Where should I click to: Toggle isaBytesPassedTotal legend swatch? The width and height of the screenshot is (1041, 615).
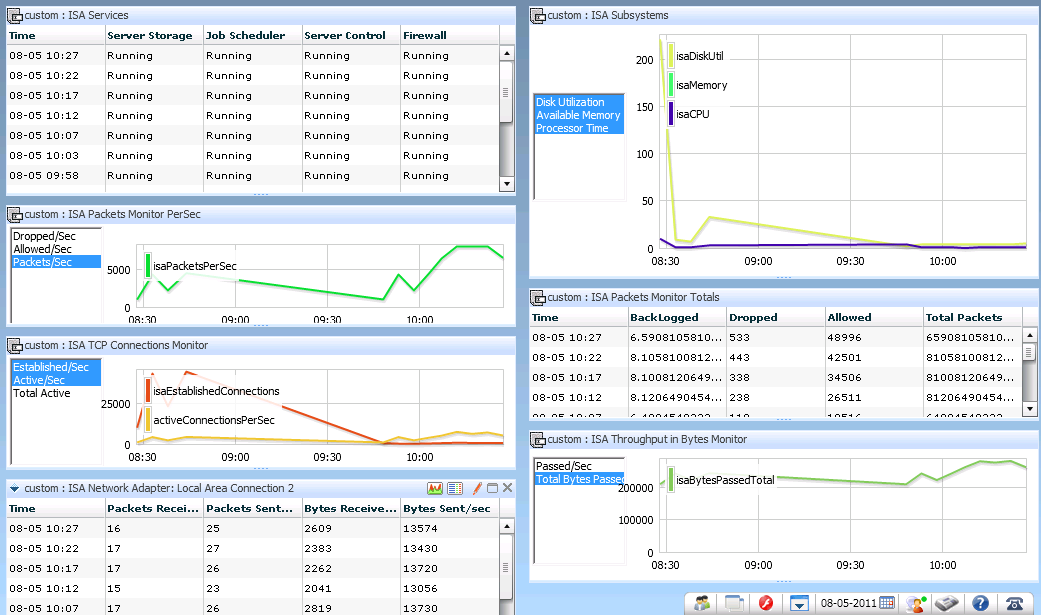671,480
